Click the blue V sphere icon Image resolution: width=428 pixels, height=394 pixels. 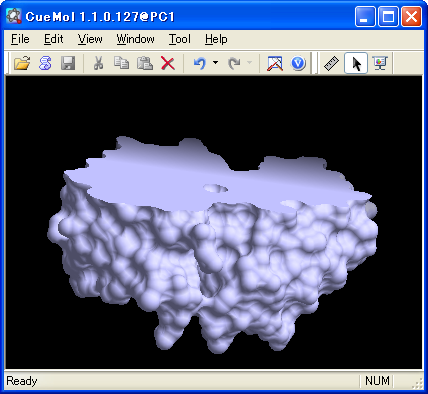pos(298,63)
